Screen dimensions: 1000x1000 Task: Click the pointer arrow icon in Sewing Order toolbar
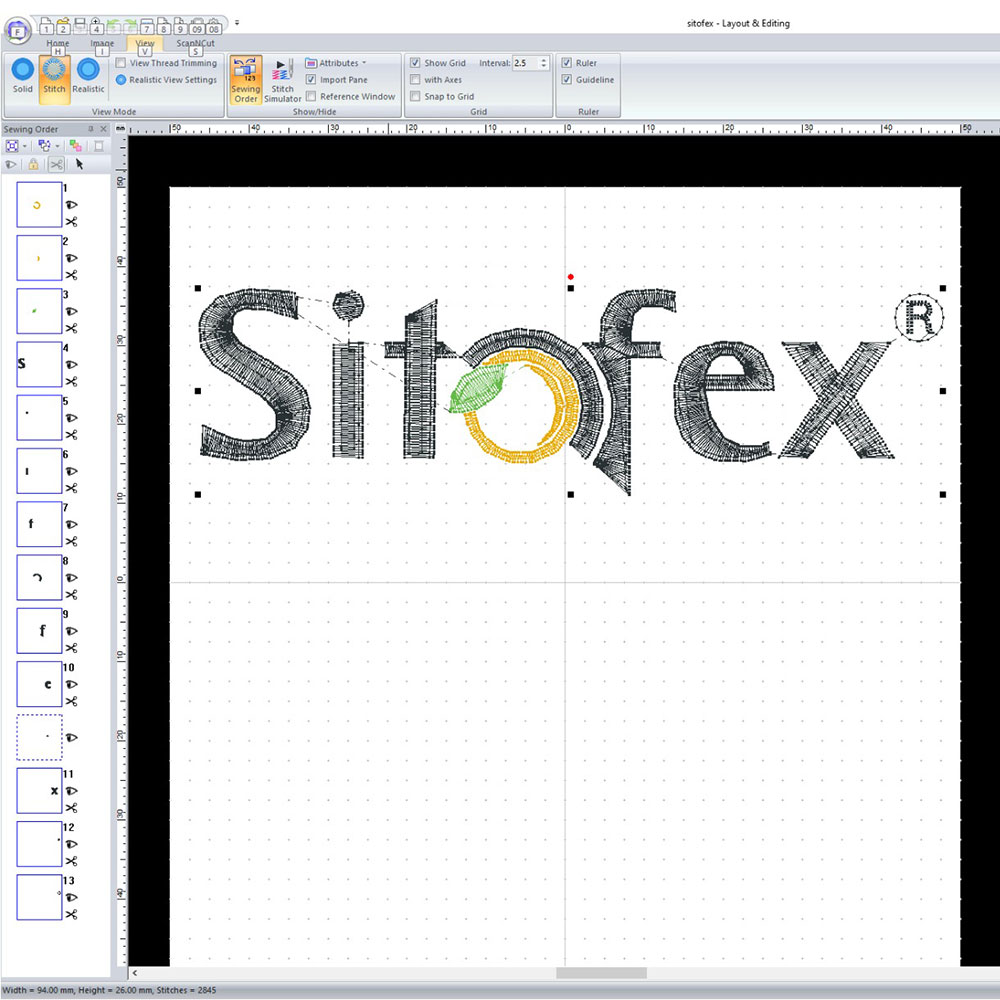[x=79, y=165]
